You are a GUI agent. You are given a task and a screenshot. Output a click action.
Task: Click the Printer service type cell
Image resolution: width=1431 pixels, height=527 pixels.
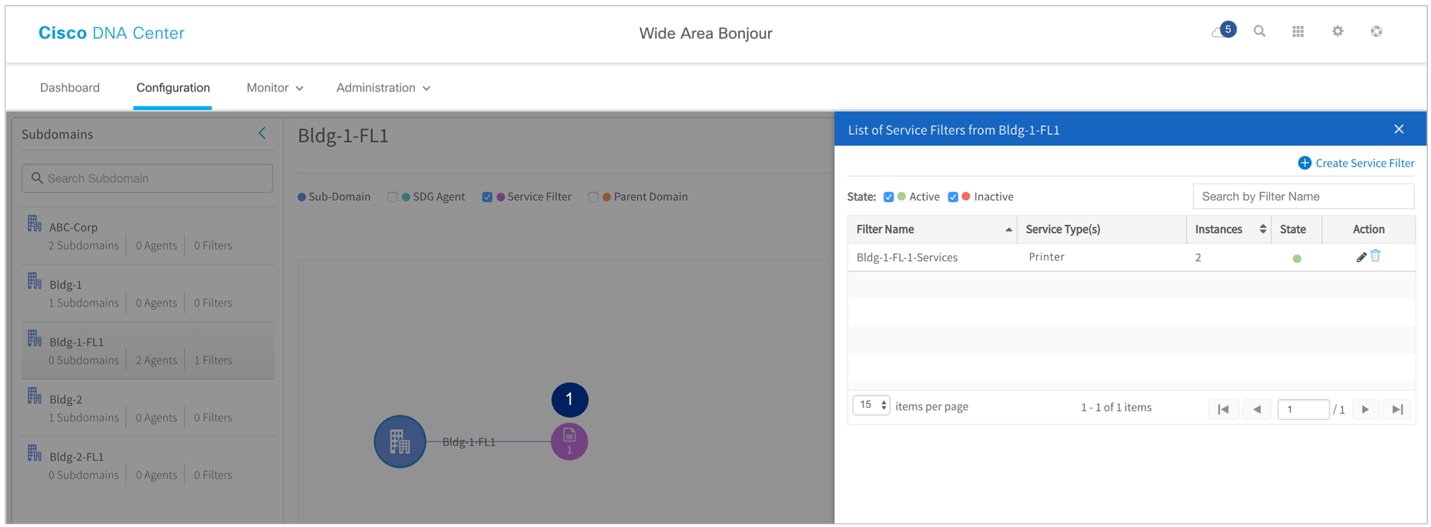1046,257
